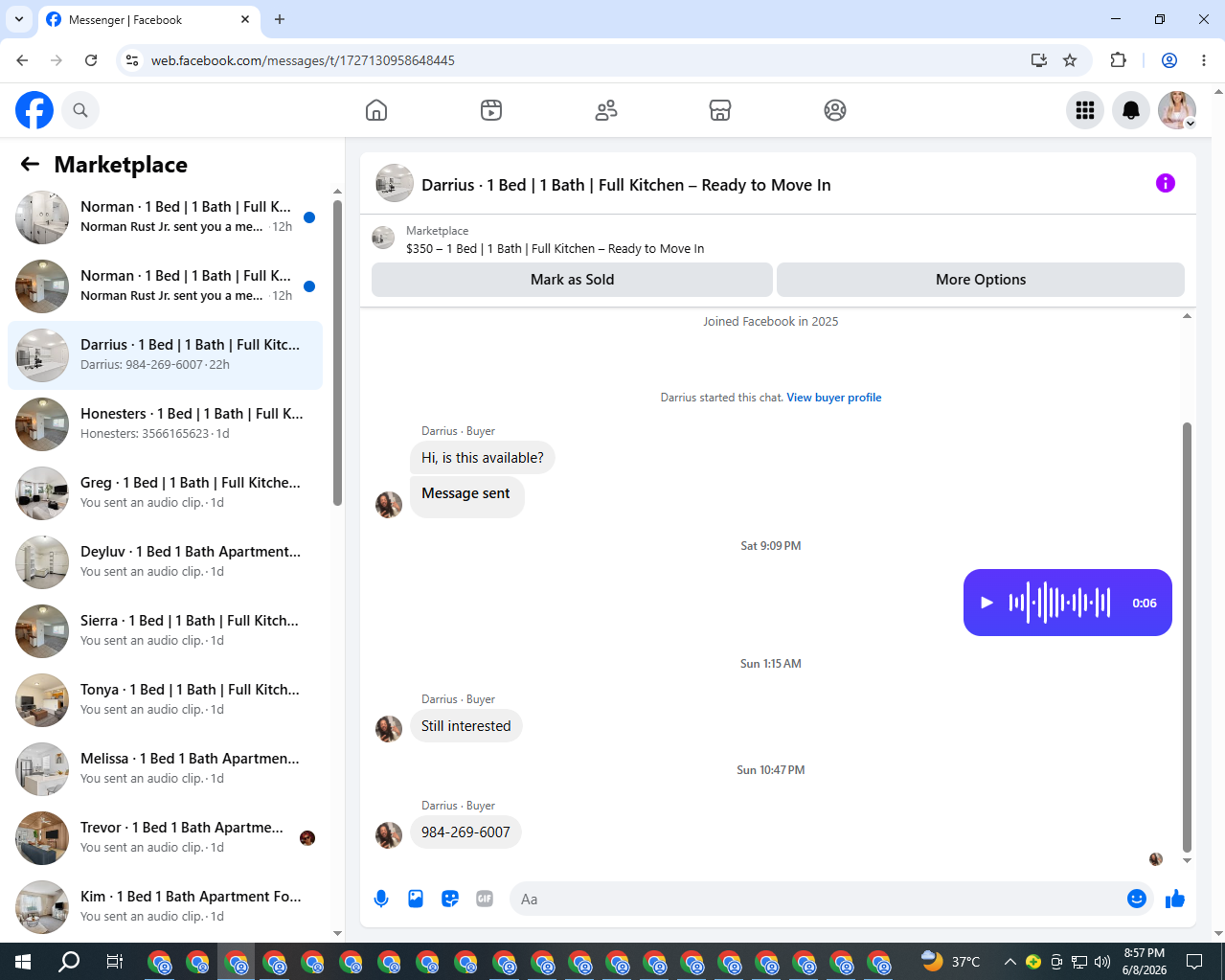The image size is (1225, 980).
Task: Click the audio clip waveform
Action: point(1059,603)
